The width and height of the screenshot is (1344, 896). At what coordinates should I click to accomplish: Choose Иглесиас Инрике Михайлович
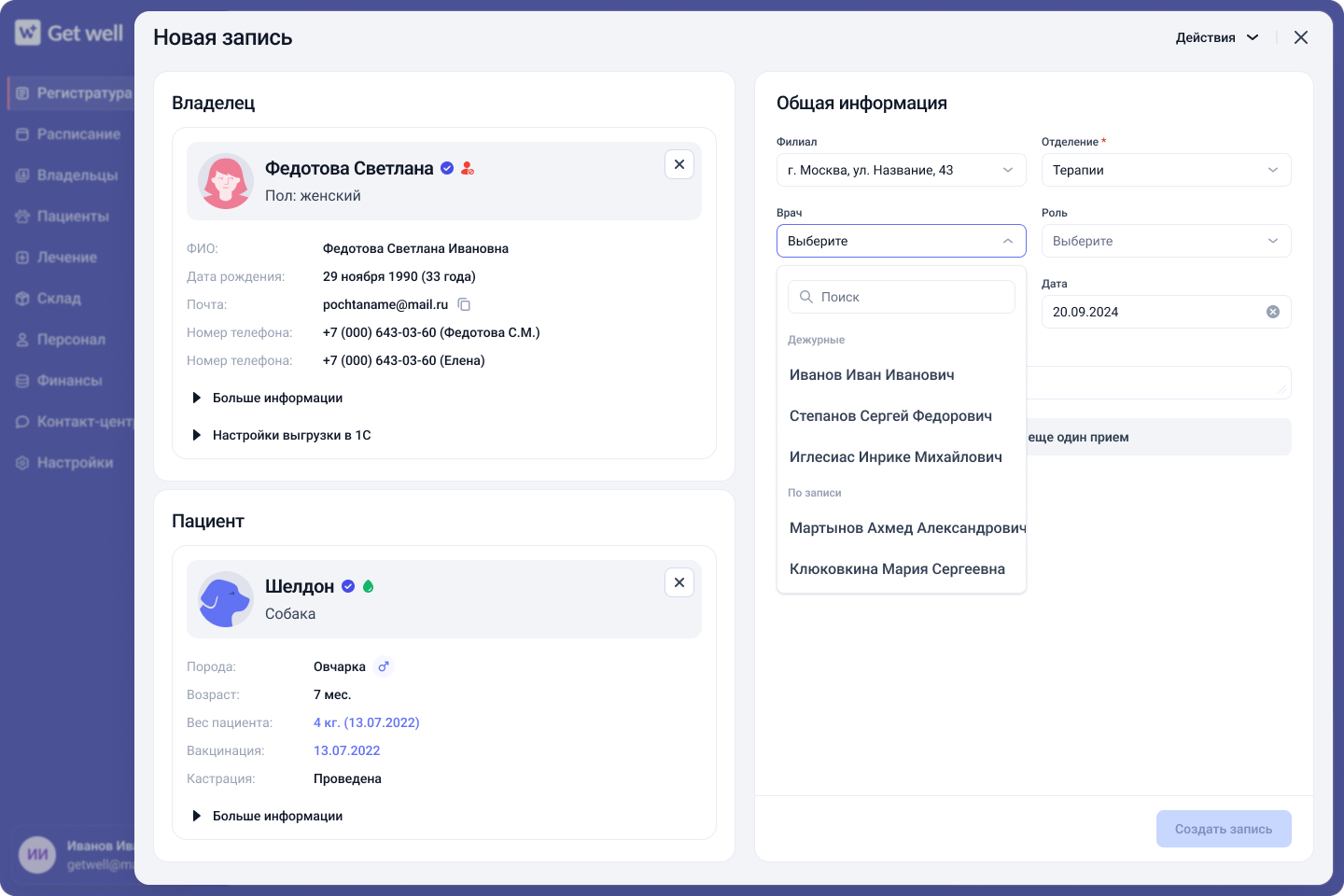(x=902, y=457)
